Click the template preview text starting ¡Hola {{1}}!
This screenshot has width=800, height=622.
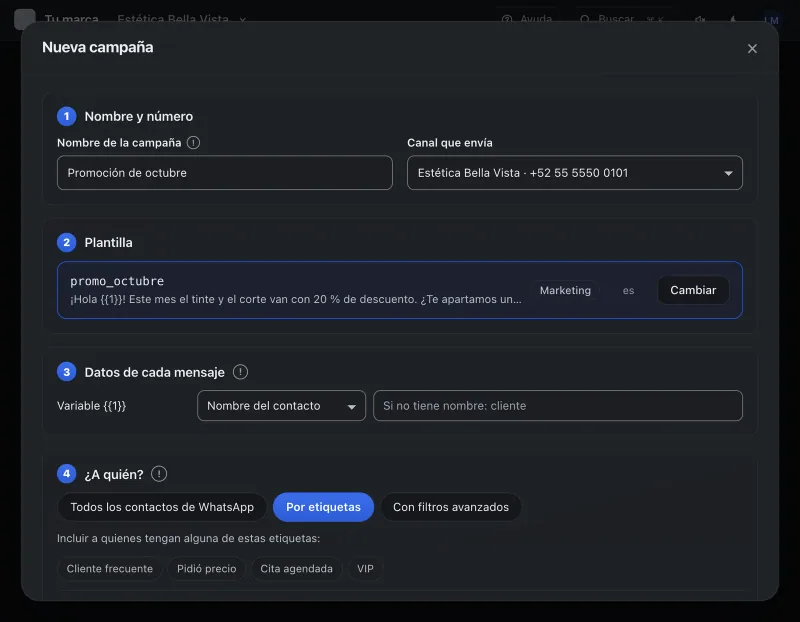(296, 299)
